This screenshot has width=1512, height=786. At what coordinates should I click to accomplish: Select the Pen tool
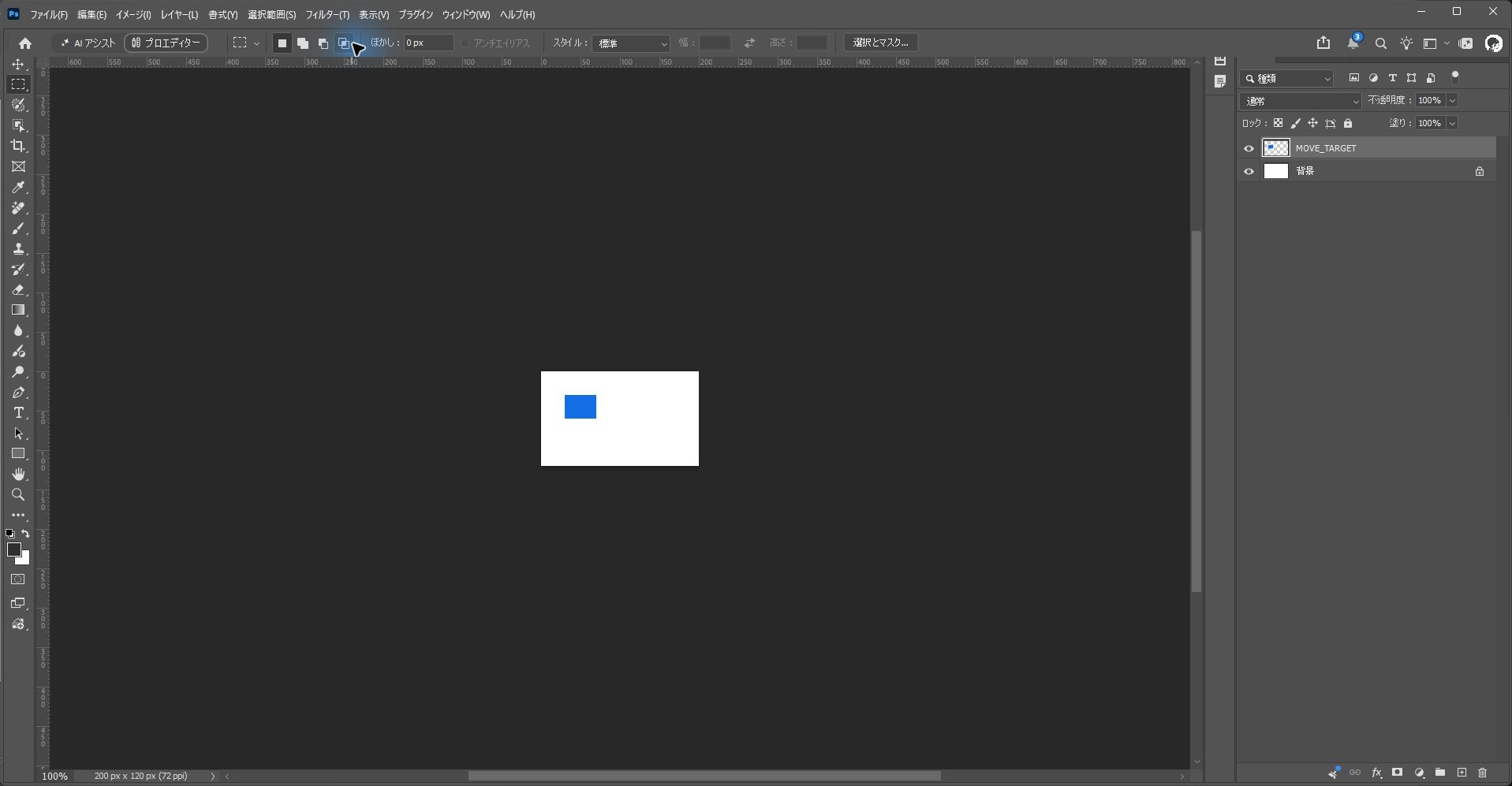click(x=18, y=392)
